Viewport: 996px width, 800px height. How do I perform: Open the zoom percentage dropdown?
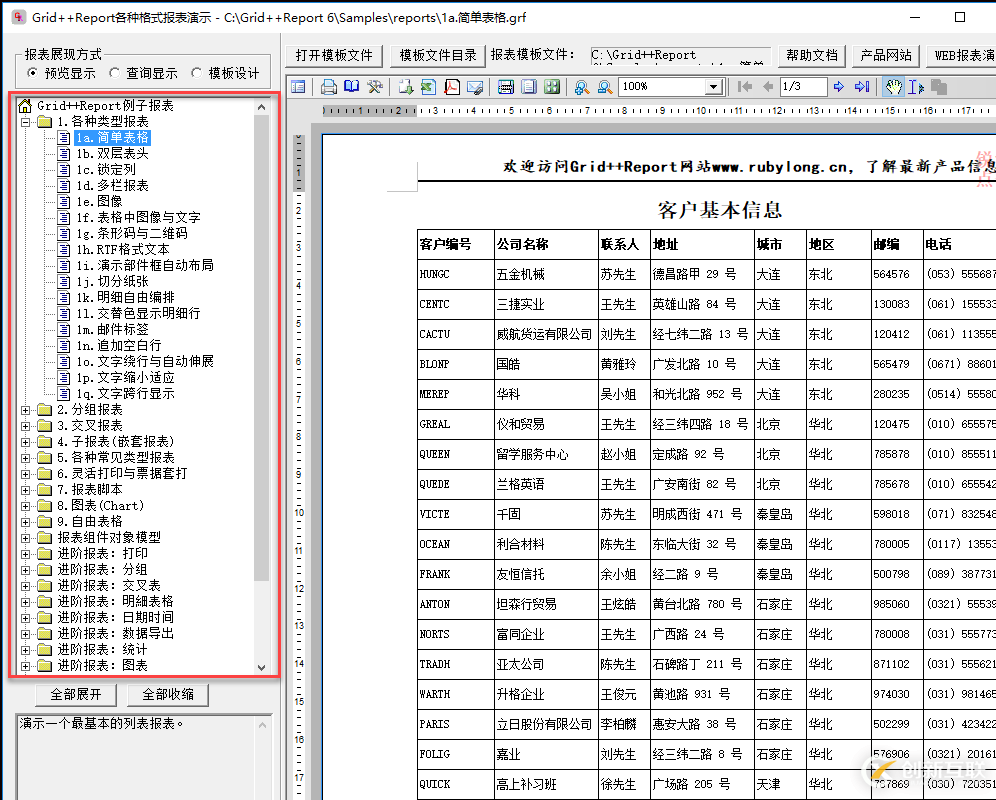(714, 86)
